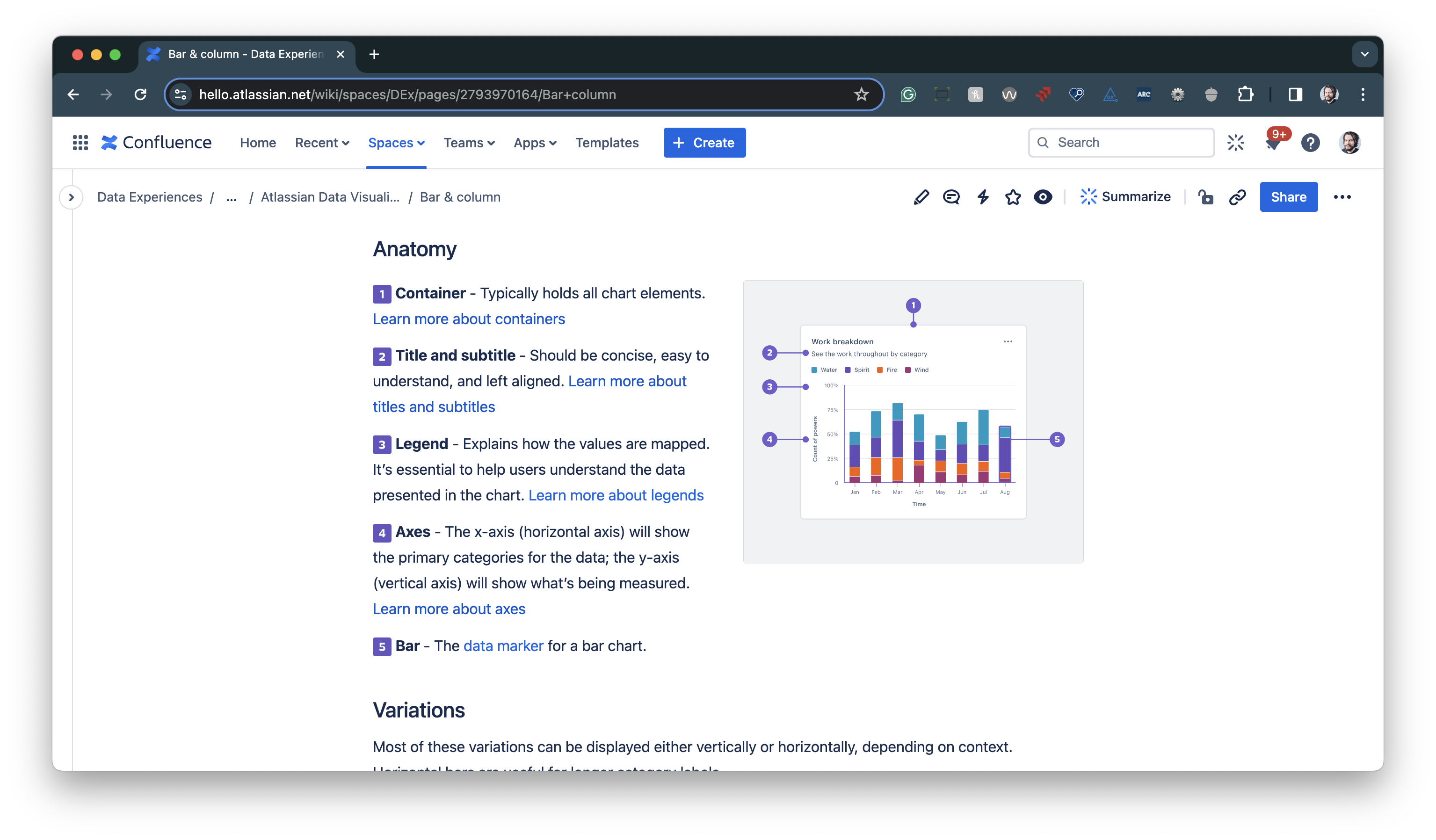
Task: Open the anatomy chart image
Action: pyautogui.click(x=913, y=422)
